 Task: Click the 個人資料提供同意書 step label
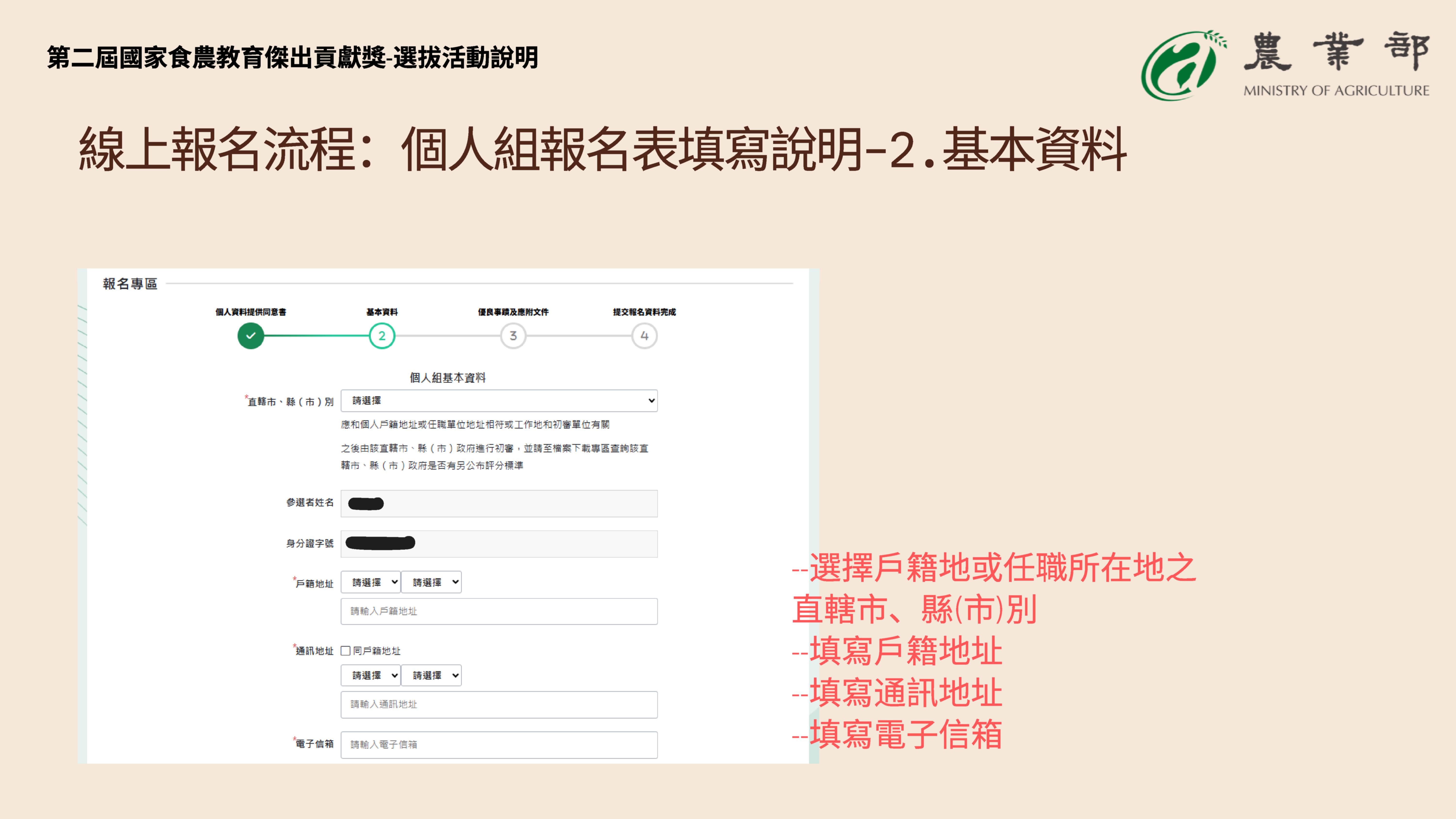[250, 312]
